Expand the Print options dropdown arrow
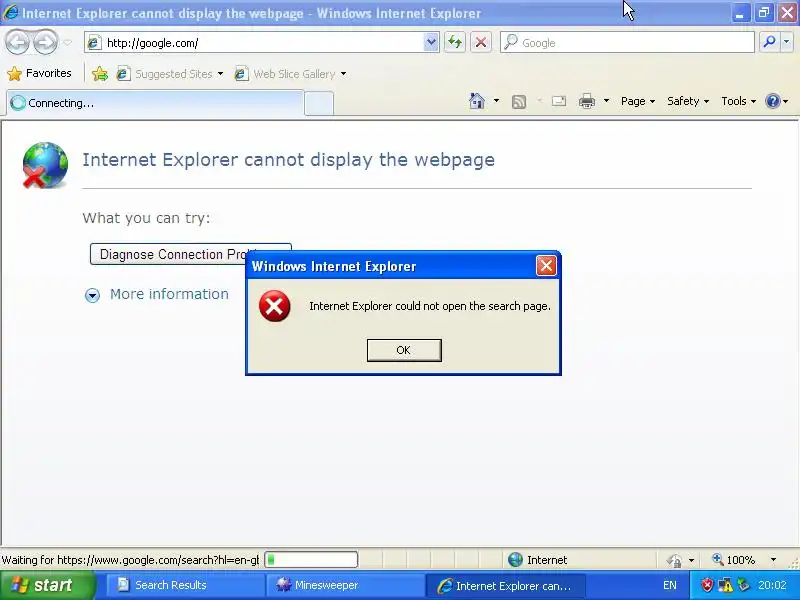Image resolution: width=800 pixels, height=600 pixels. pyautogui.click(x=606, y=101)
